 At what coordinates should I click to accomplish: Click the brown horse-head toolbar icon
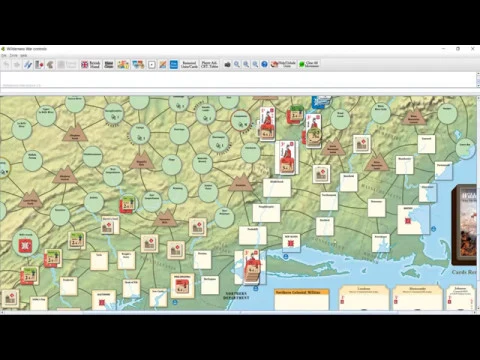[x=50, y=64]
